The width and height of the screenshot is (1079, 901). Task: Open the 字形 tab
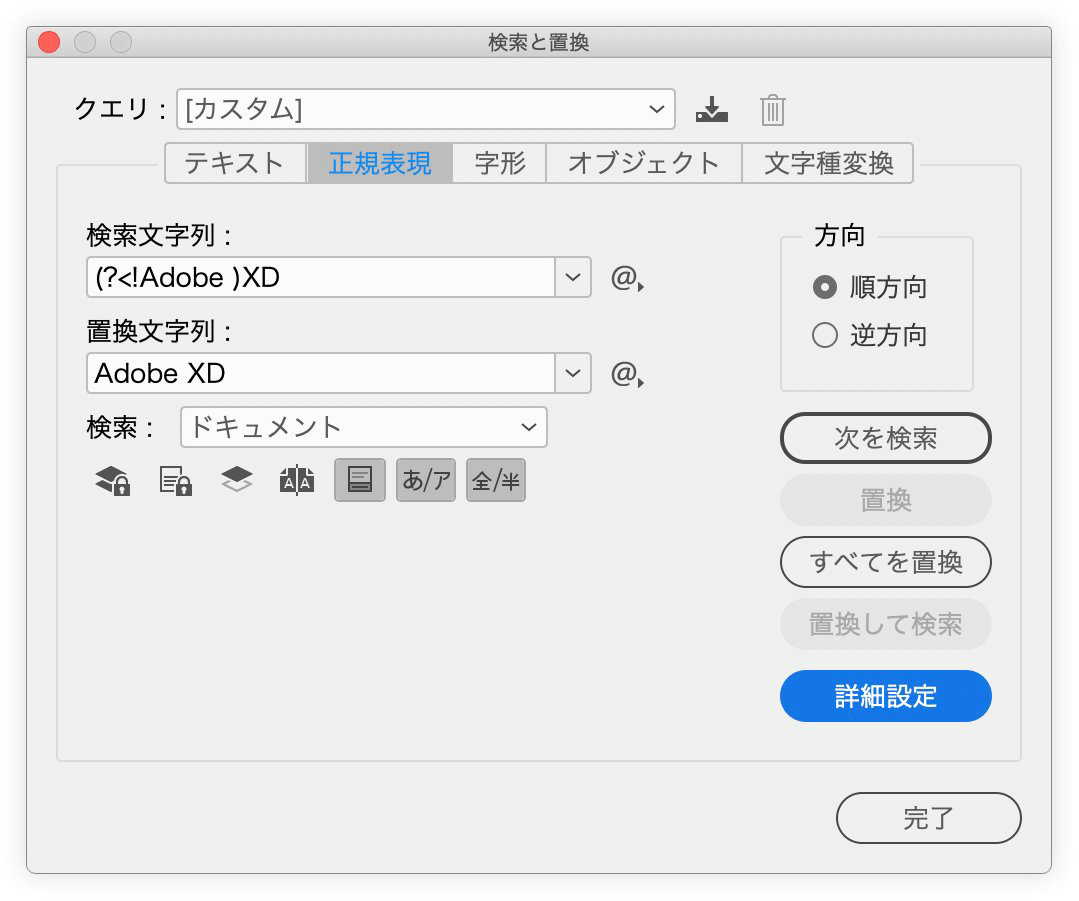point(500,163)
